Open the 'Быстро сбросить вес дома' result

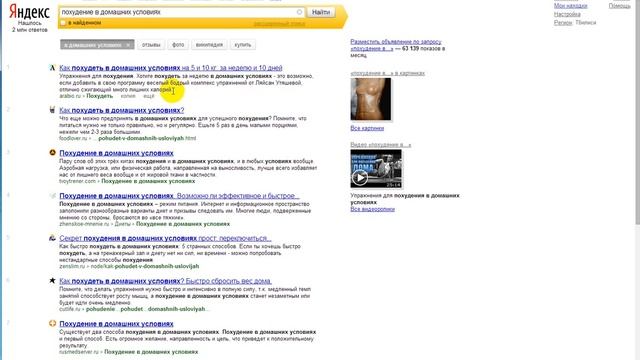165,281
